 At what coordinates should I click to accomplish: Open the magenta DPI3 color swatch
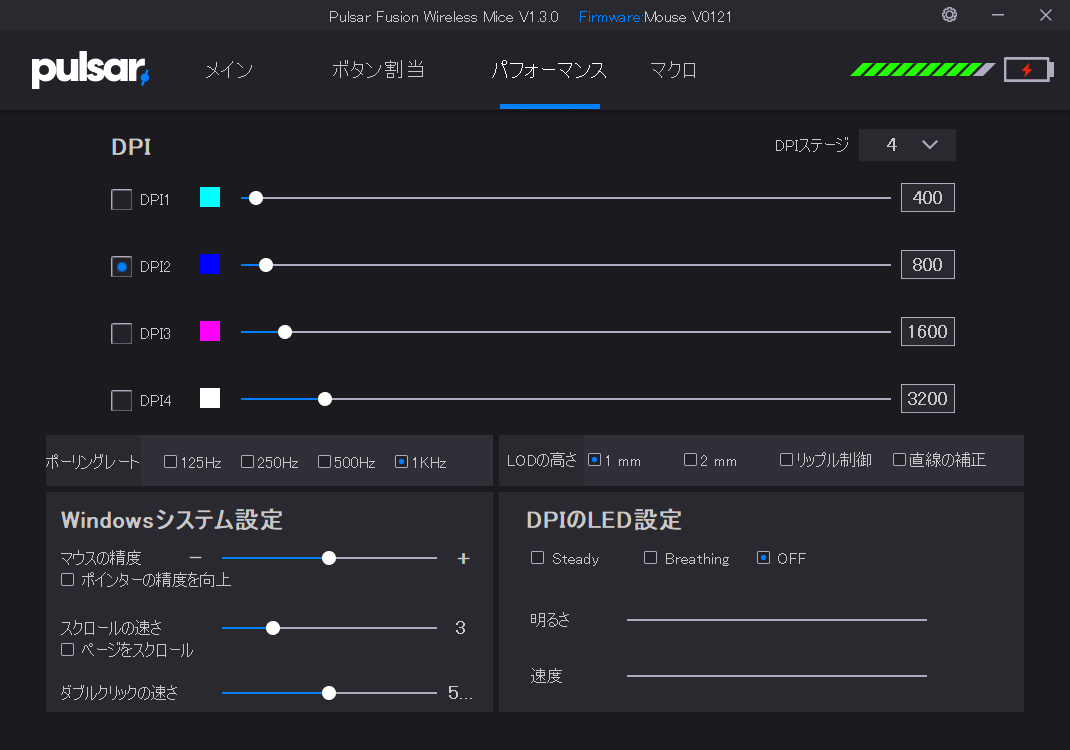210,331
